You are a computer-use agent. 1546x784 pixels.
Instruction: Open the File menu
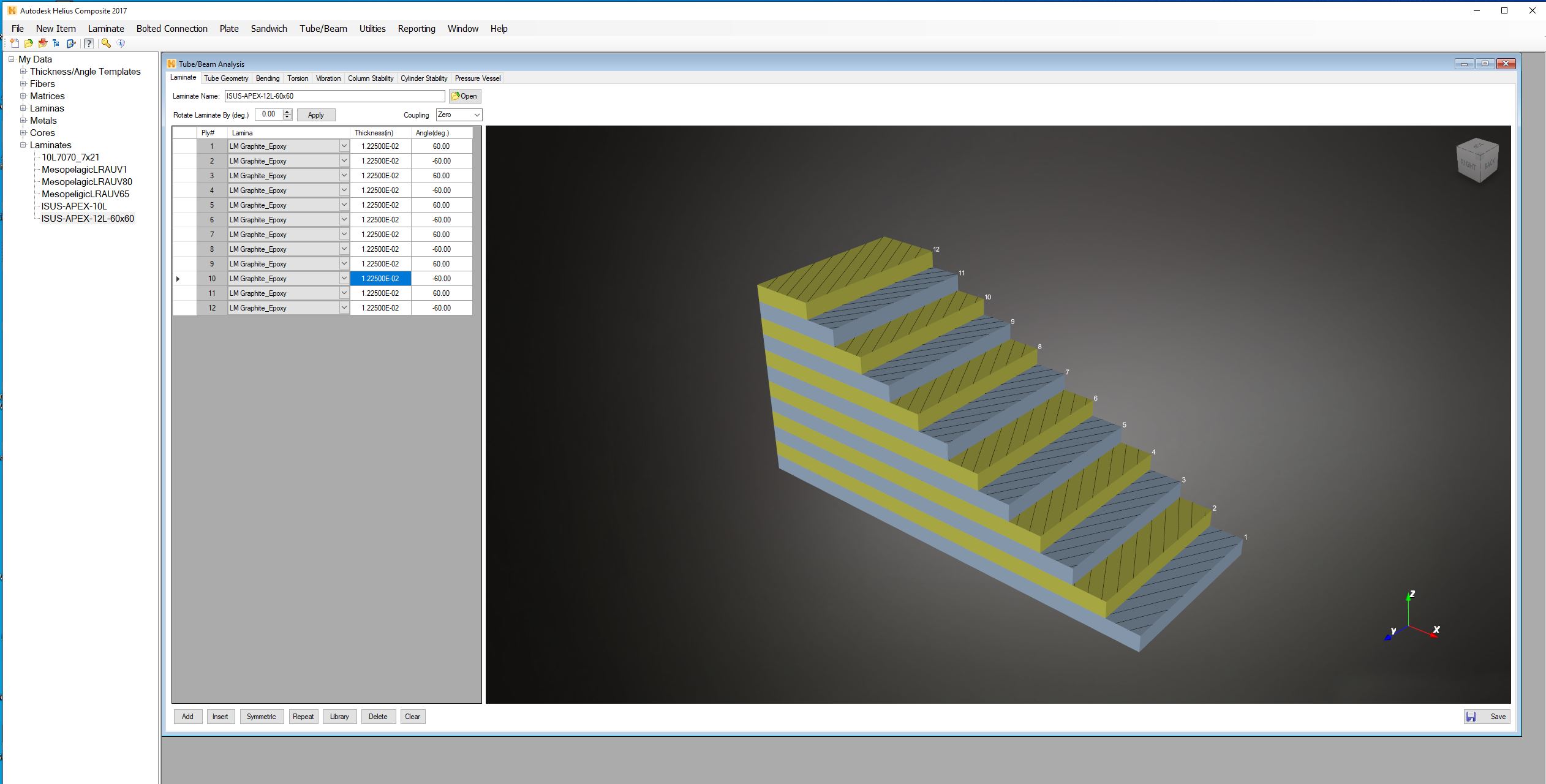[x=18, y=29]
